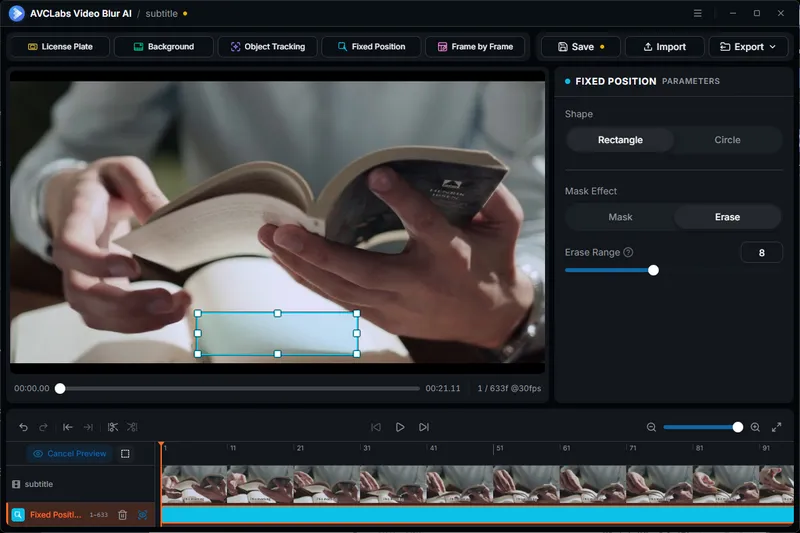Undo the last action
The image size is (800, 533).
[x=23, y=427]
